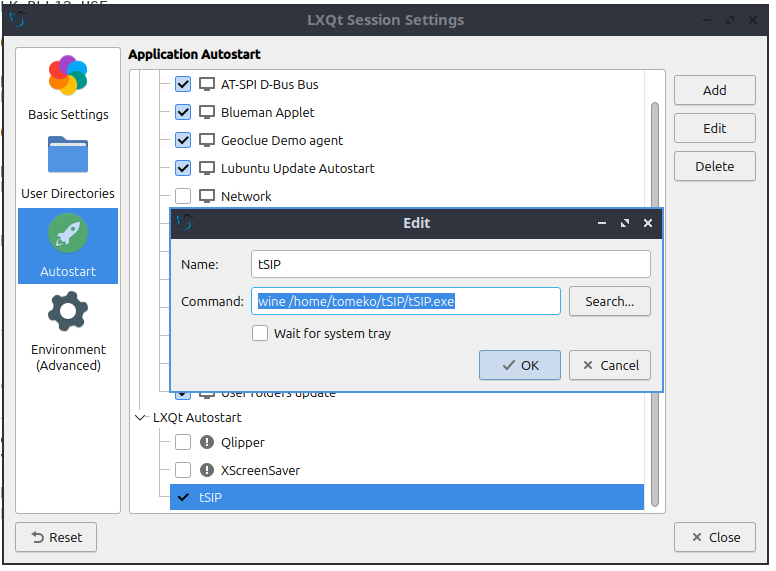The width and height of the screenshot is (776, 571).
Task: Click the LXQt Autostart group label
Action: (x=197, y=418)
